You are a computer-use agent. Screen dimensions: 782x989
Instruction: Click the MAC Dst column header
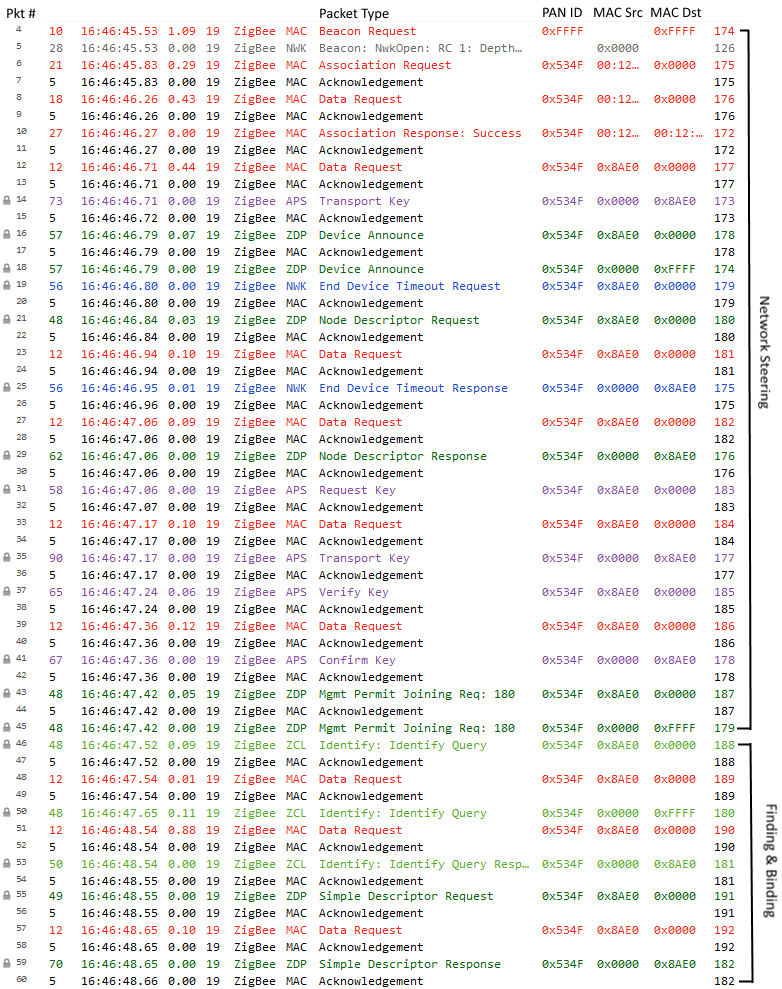click(x=675, y=13)
